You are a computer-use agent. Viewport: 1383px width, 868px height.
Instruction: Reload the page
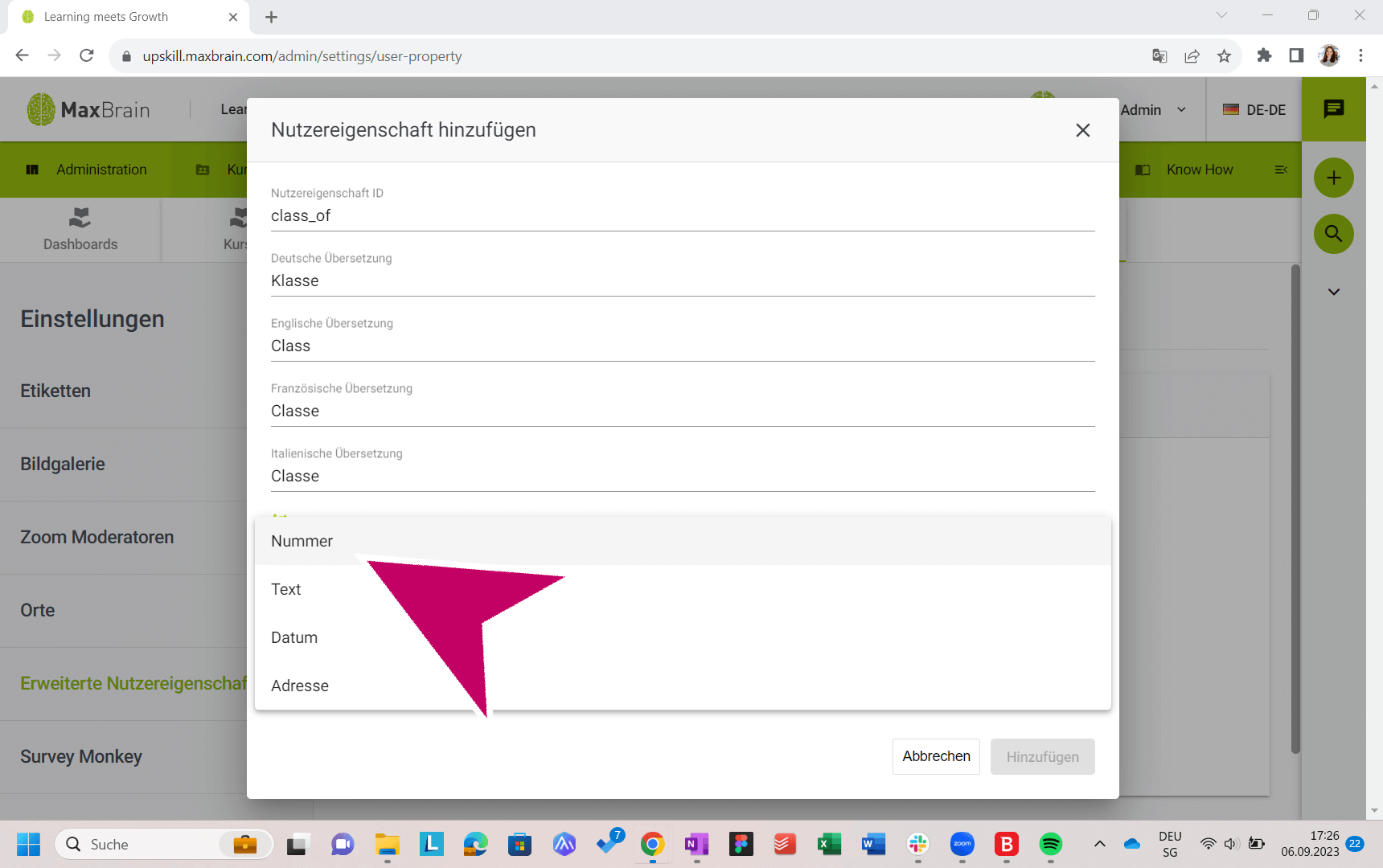(87, 55)
